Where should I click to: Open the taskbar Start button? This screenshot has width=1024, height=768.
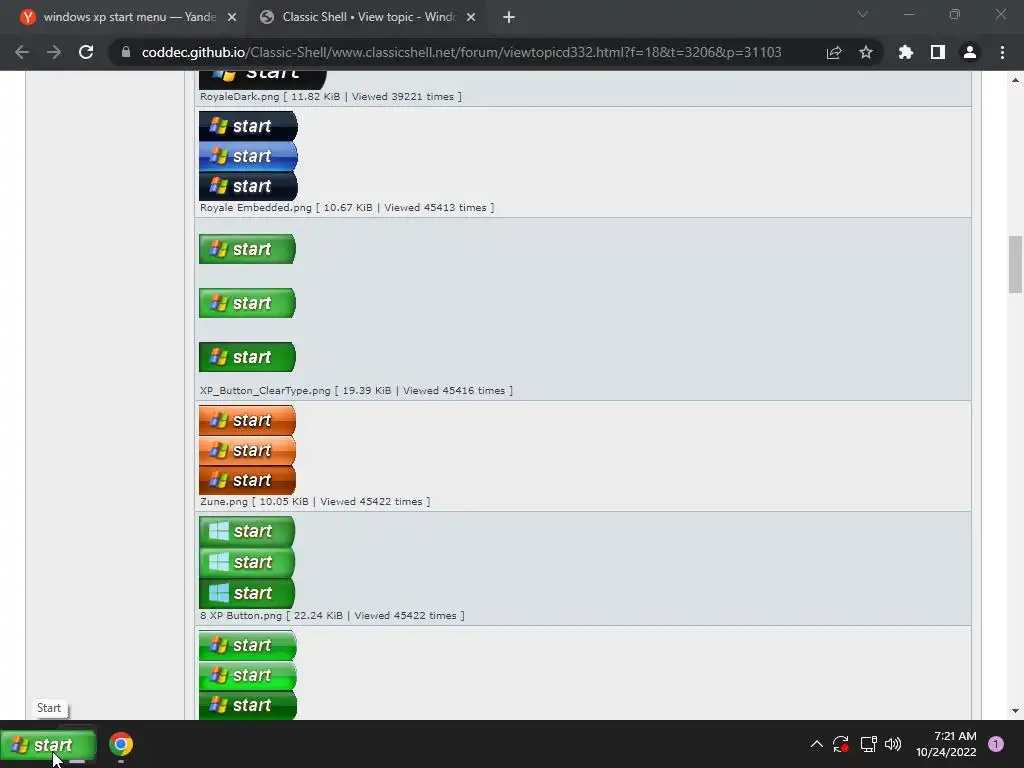(x=48, y=744)
